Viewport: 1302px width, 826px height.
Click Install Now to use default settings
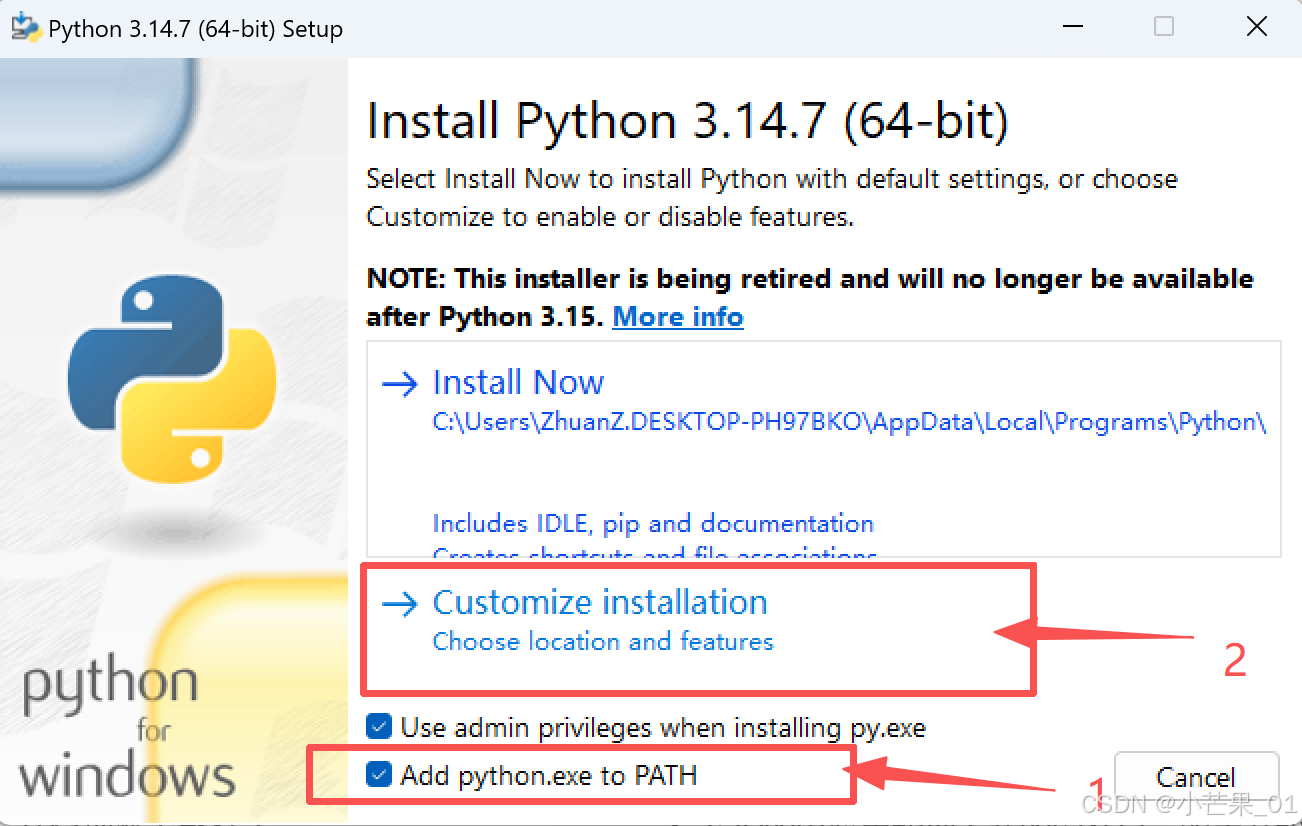tap(518, 382)
